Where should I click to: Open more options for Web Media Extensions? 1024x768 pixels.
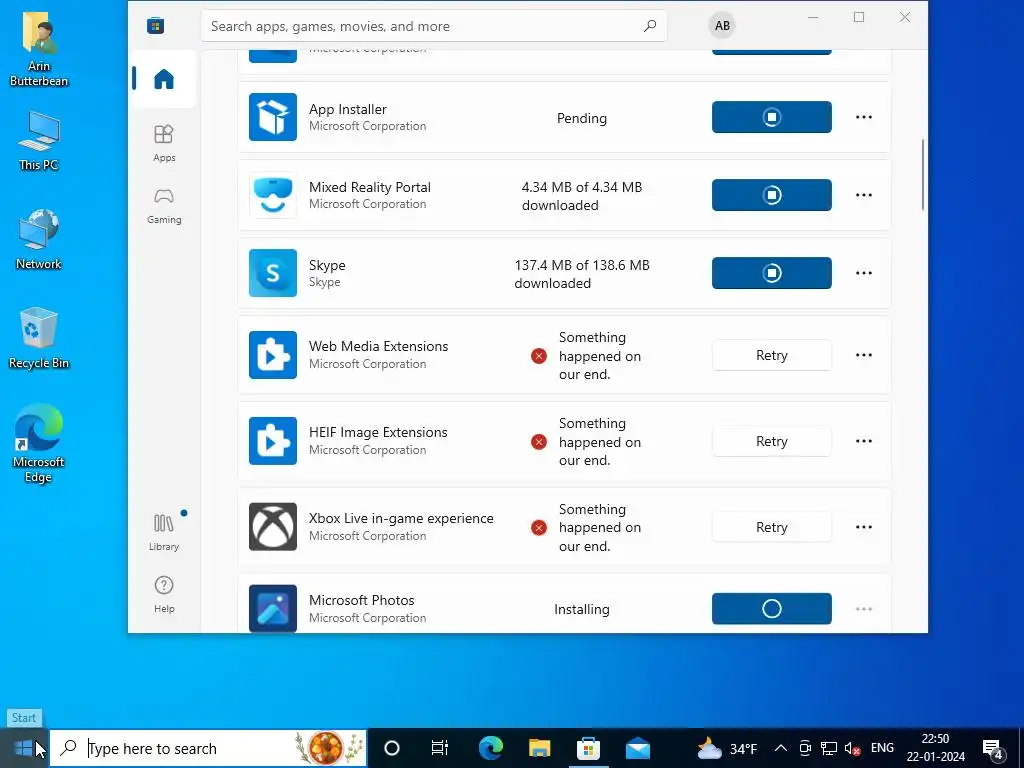tap(863, 355)
